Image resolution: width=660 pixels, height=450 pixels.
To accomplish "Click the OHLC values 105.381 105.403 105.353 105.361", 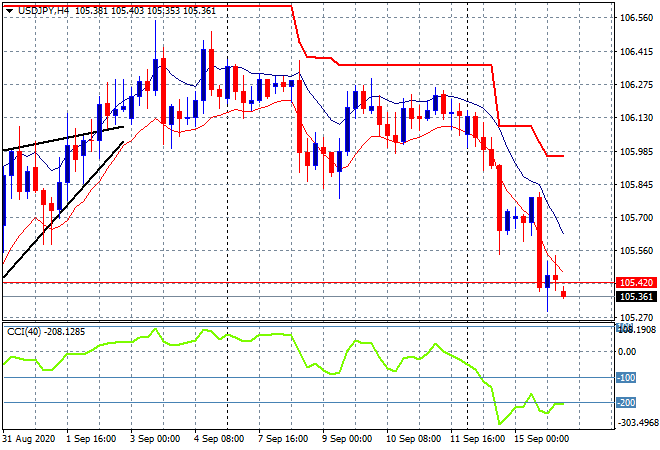I will (145, 11).
